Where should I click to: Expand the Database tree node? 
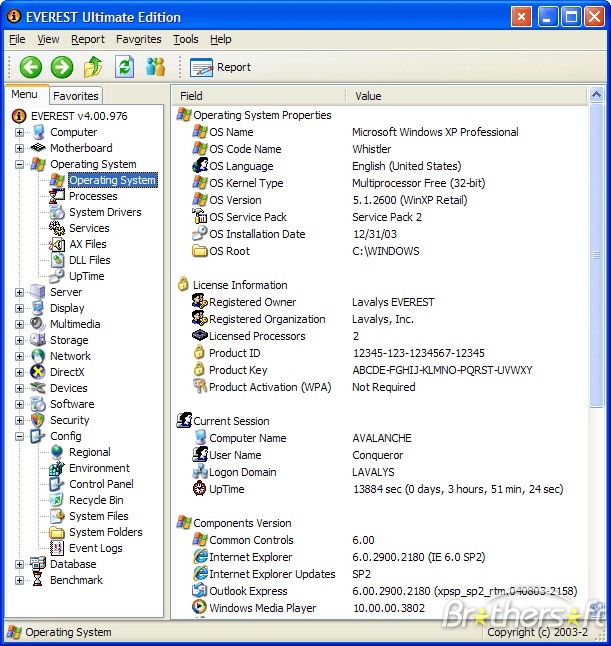pyautogui.click(x=19, y=564)
